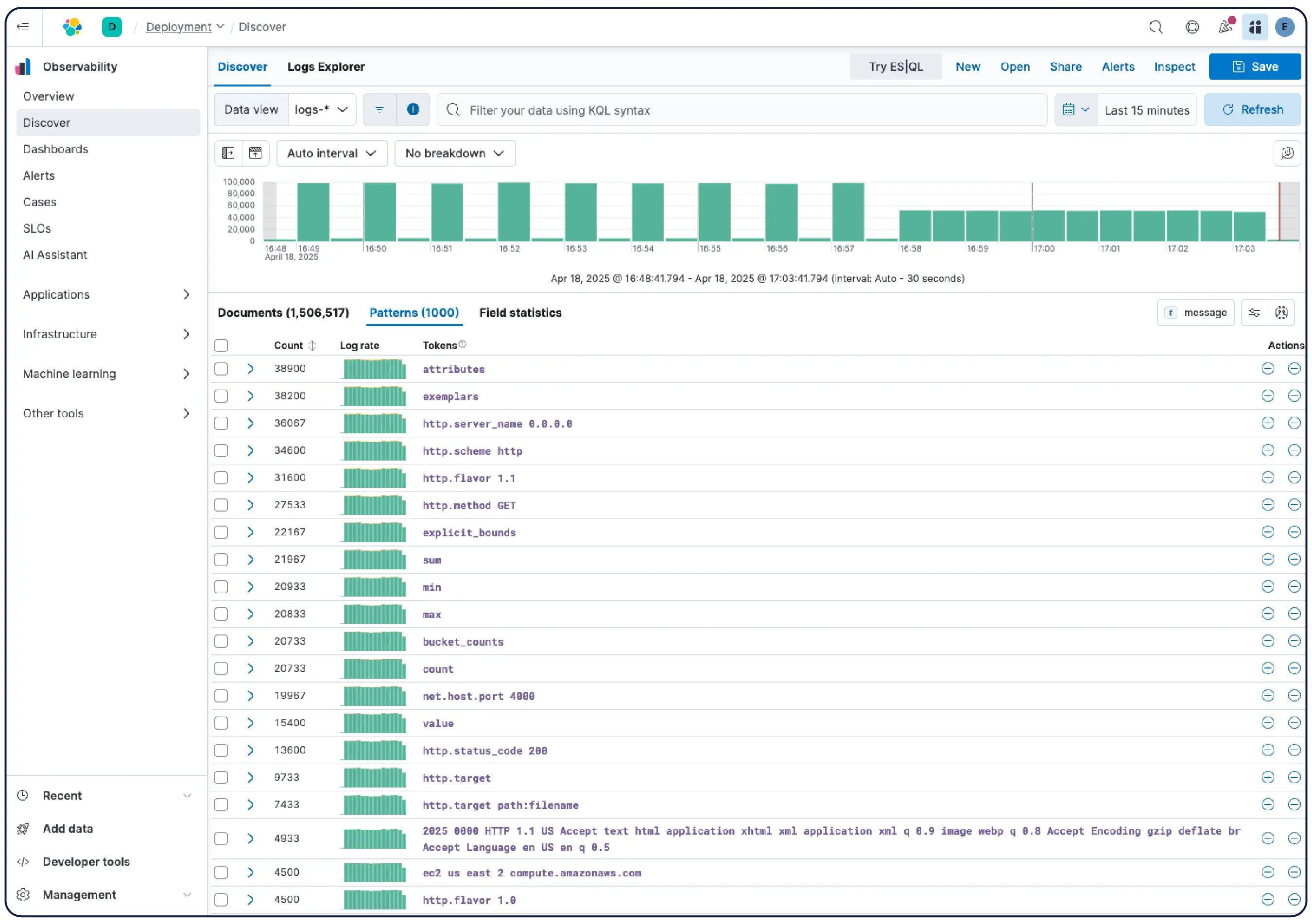1312x924 pixels.
Task: Select the checkbox for the attributes pattern
Action: (x=221, y=369)
